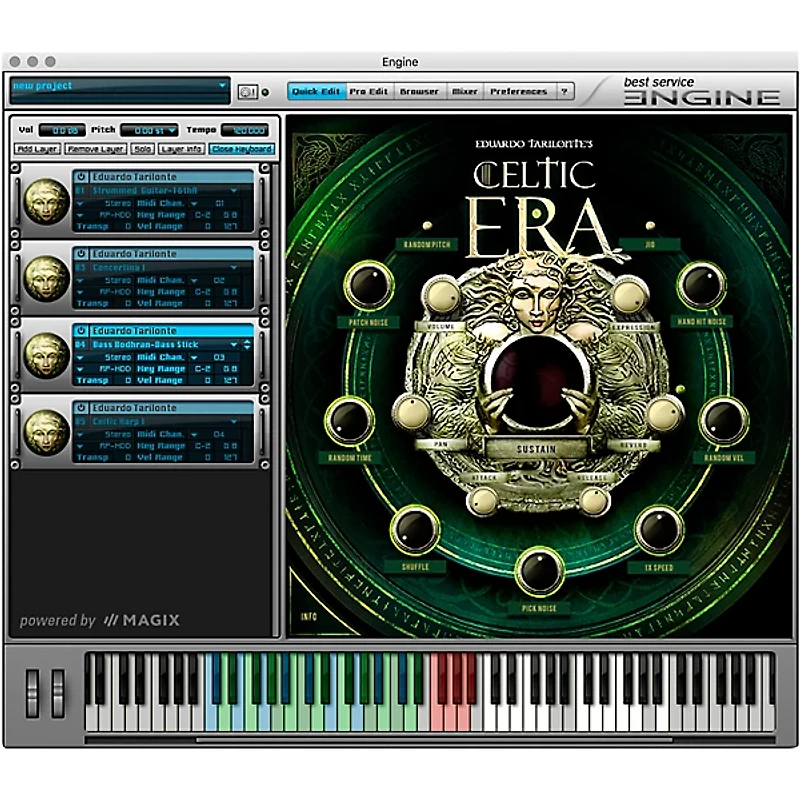
Task: Open the Help panel via the ? icon
Action: coord(565,90)
